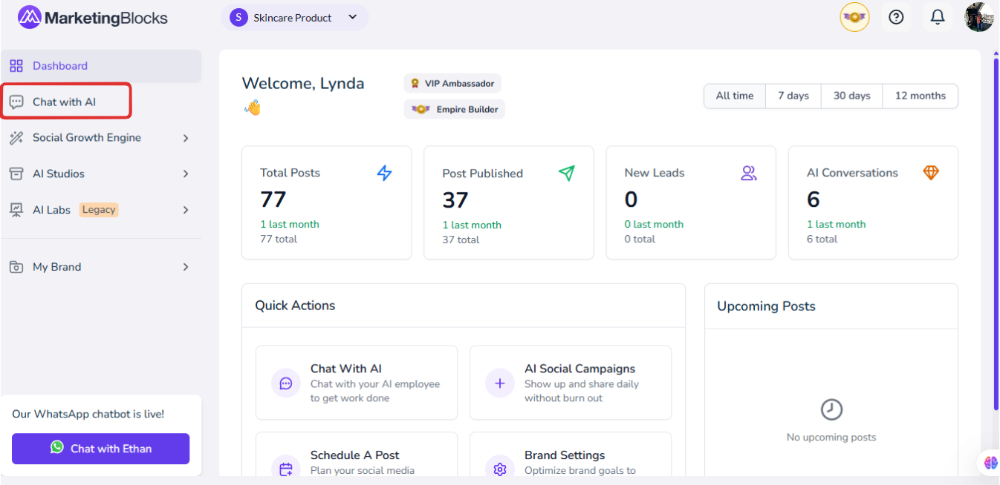Expand the Social Growth Engine menu
The height and width of the screenshot is (485, 1000).
pyautogui.click(x=100, y=138)
